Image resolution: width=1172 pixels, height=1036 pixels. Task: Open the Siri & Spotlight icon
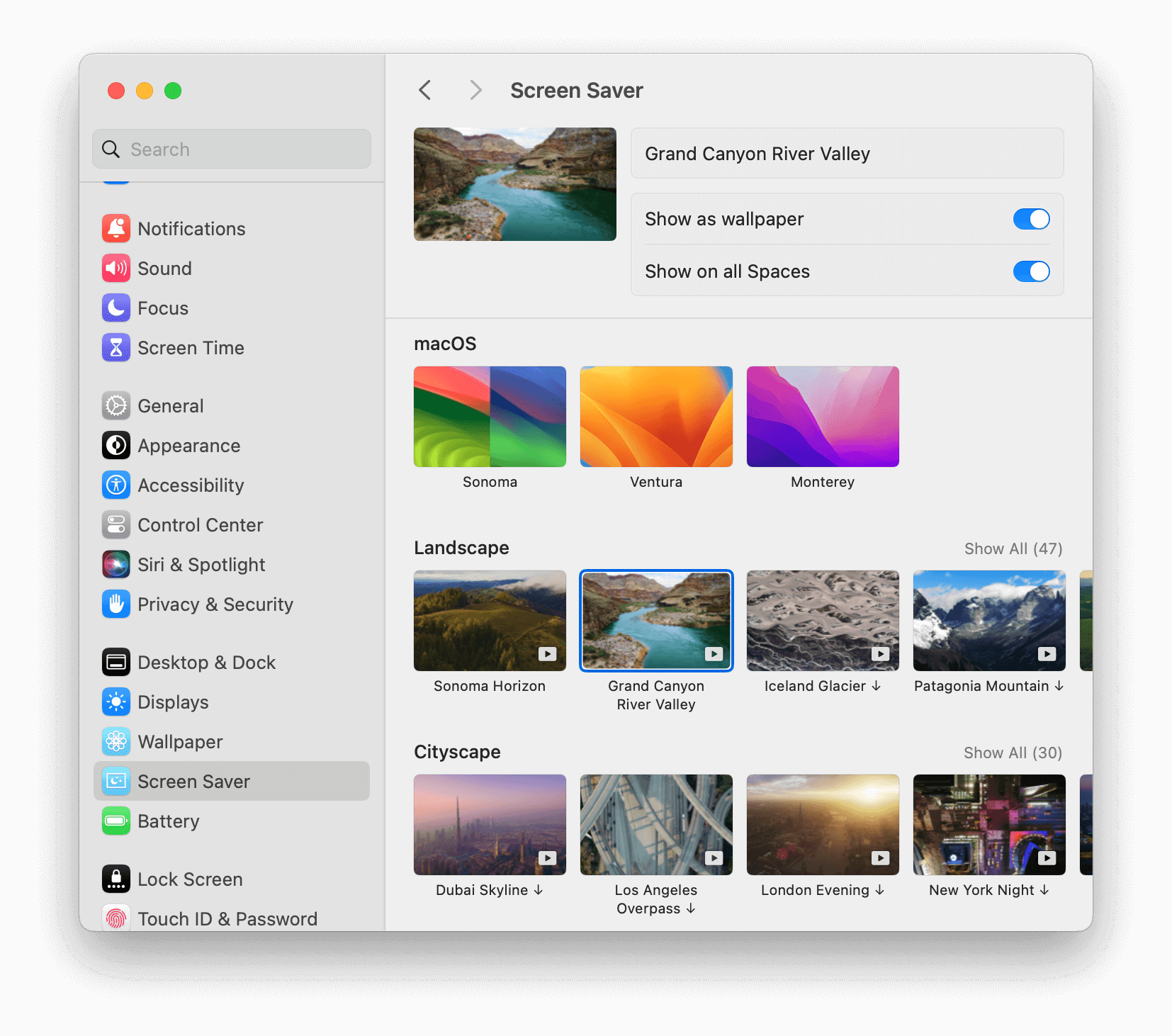click(x=116, y=564)
